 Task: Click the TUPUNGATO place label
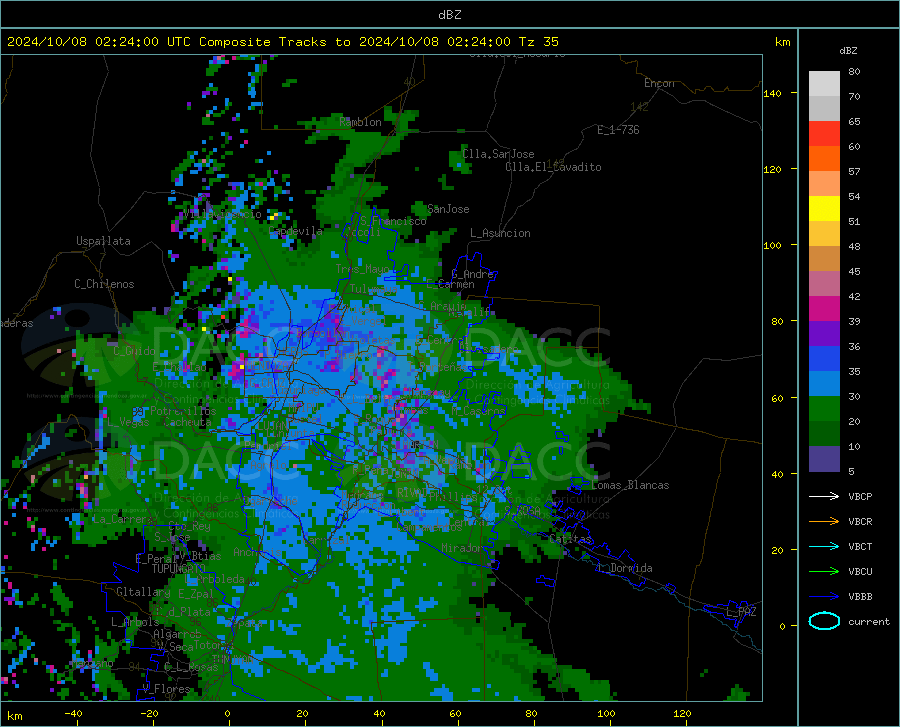(x=179, y=569)
